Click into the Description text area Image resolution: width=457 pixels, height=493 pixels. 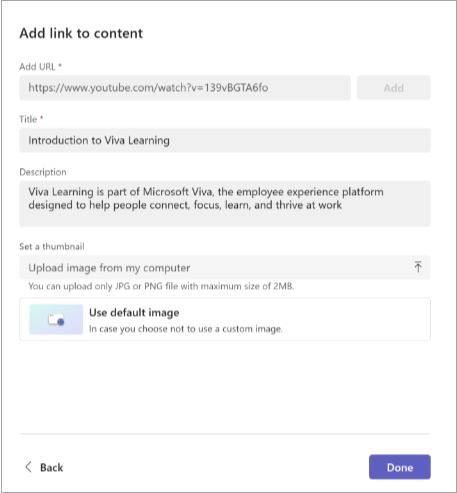tap(225, 204)
